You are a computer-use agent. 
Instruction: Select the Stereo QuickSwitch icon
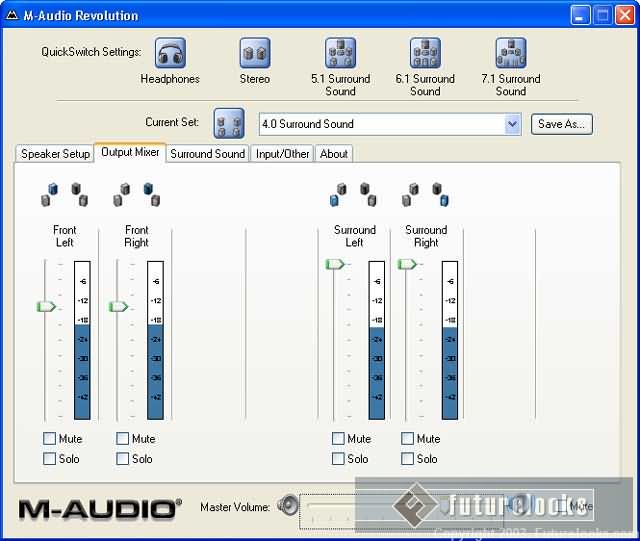254,53
